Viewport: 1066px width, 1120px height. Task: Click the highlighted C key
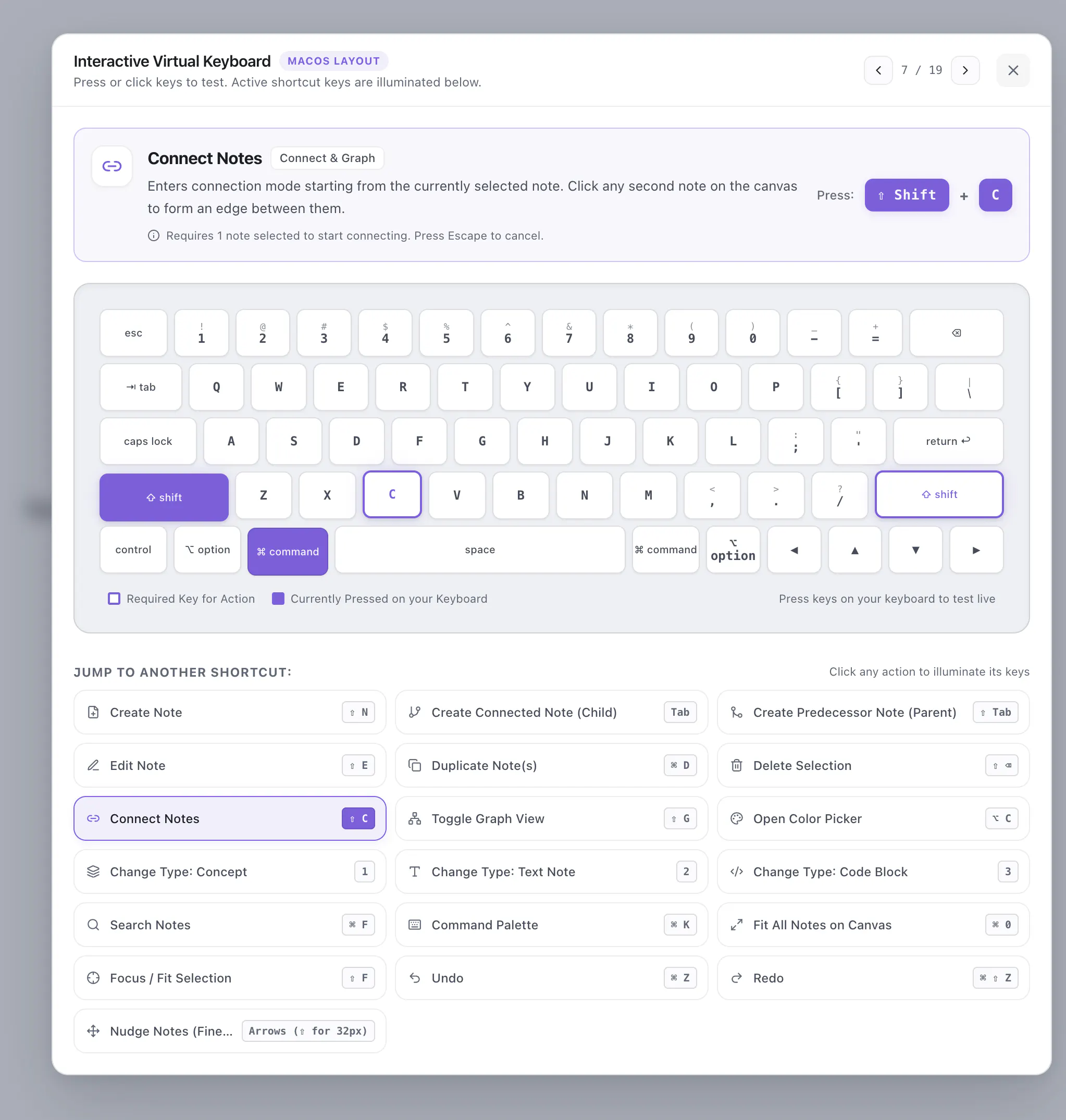[x=392, y=494]
